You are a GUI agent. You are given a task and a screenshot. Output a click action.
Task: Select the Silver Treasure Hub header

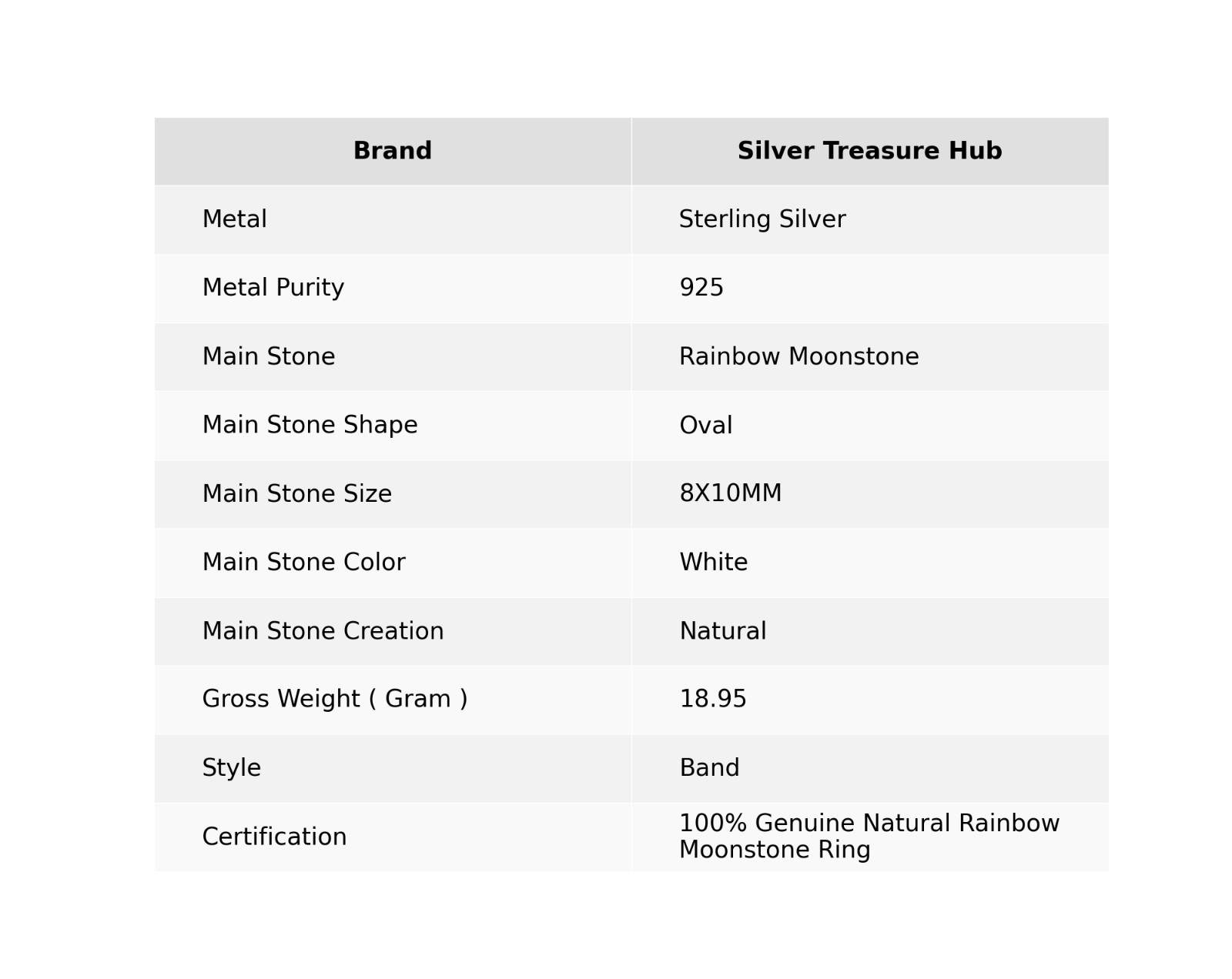coord(869,151)
